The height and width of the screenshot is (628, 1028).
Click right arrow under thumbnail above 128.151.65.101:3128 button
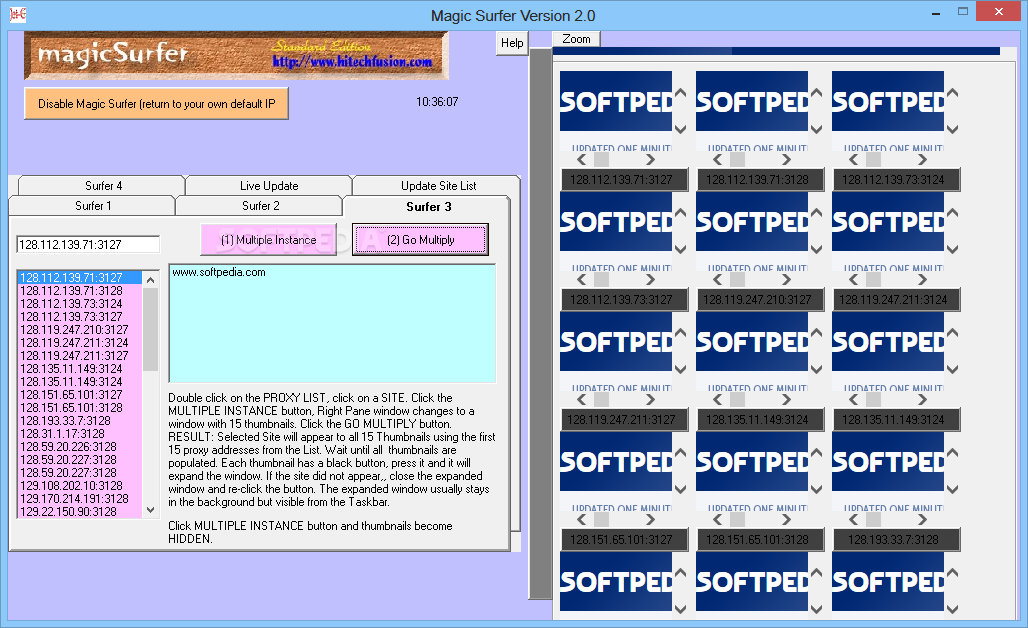pyautogui.click(x=786, y=519)
